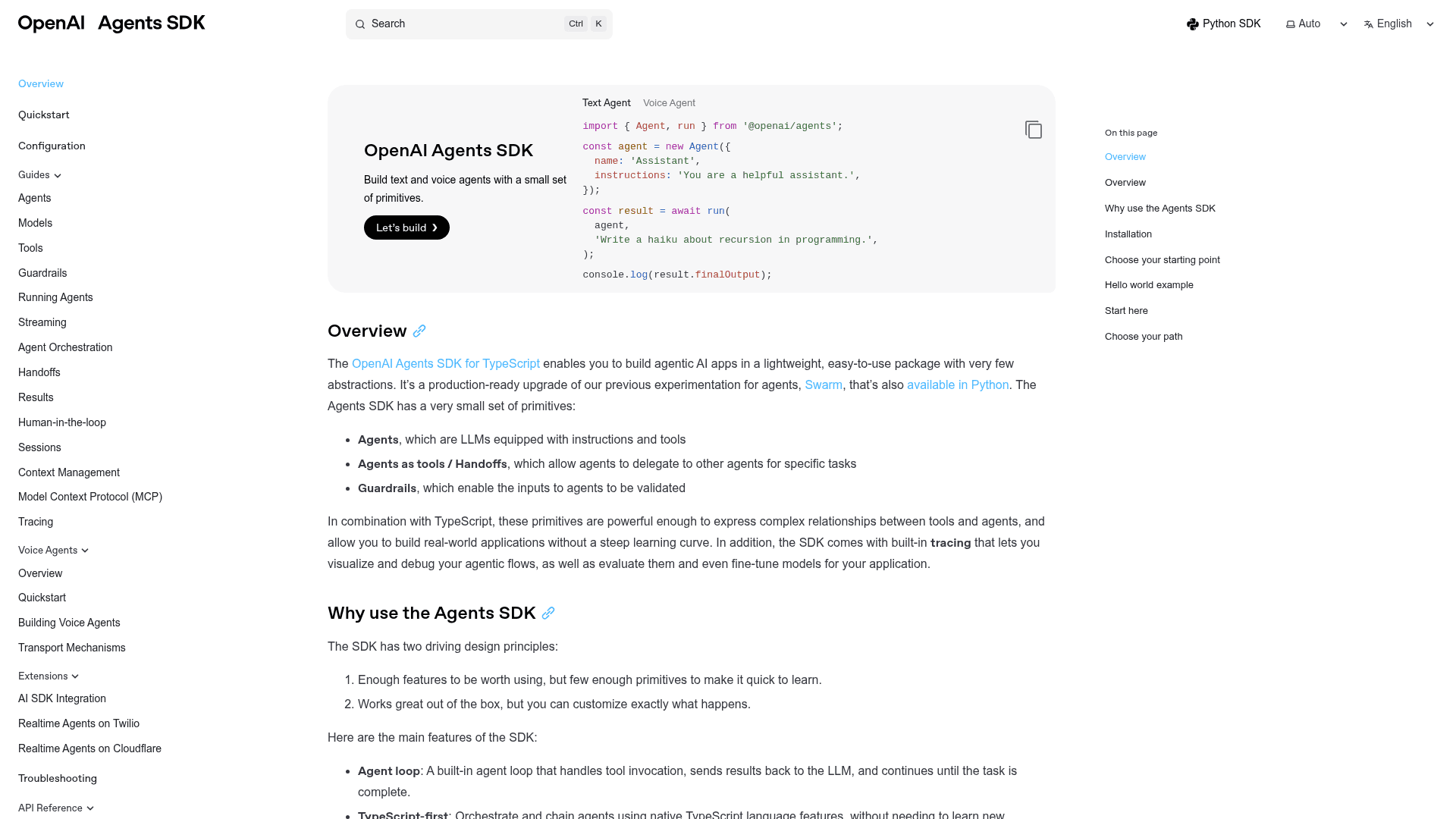1456x819 pixels.
Task: Collapse the API Reference section
Action: (56, 808)
